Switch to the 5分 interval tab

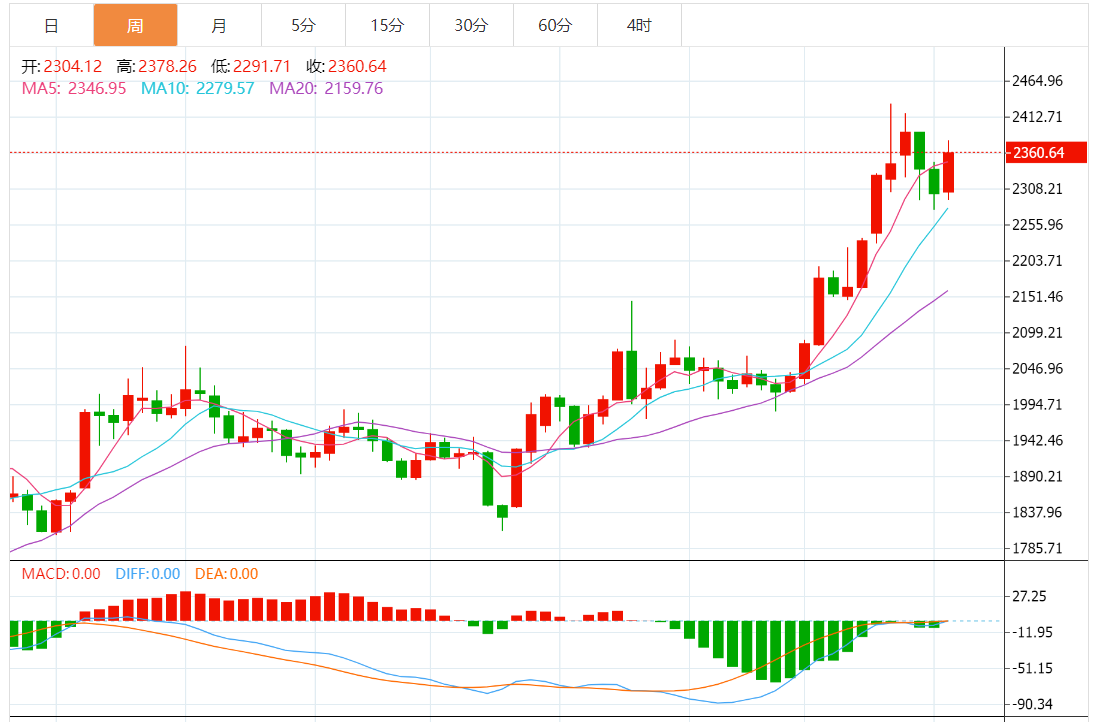click(304, 25)
